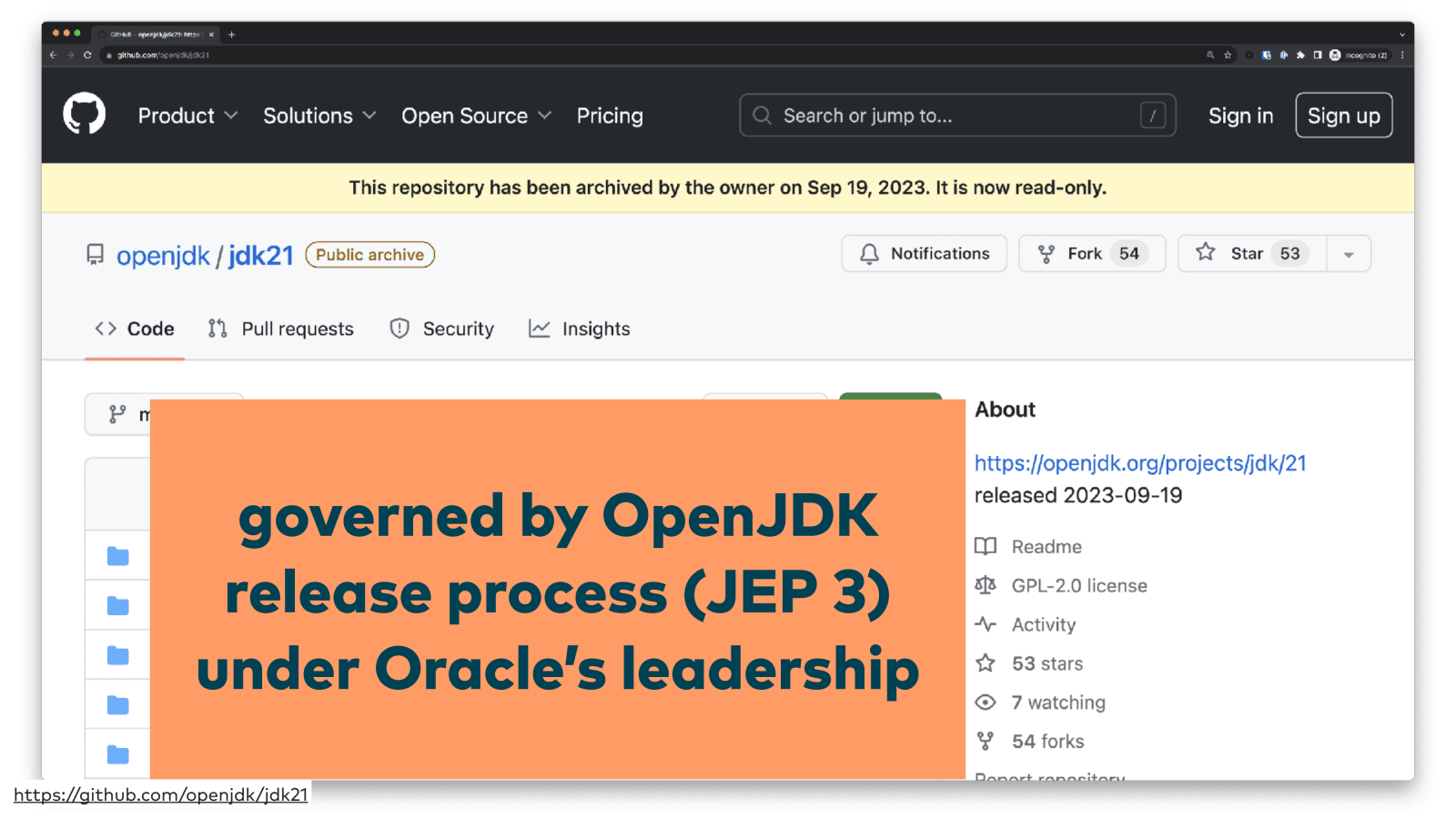The width and height of the screenshot is (1456, 819).
Task: Click the slash shortcut key hint in search
Action: click(x=1153, y=116)
